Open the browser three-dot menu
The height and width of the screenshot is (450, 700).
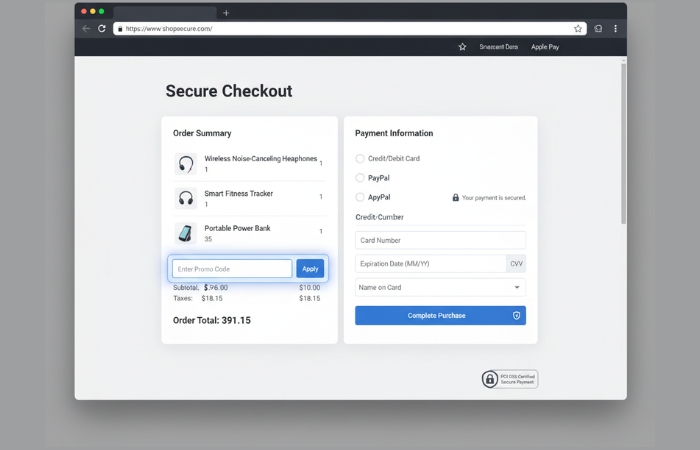pyautogui.click(x=616, y=29)
